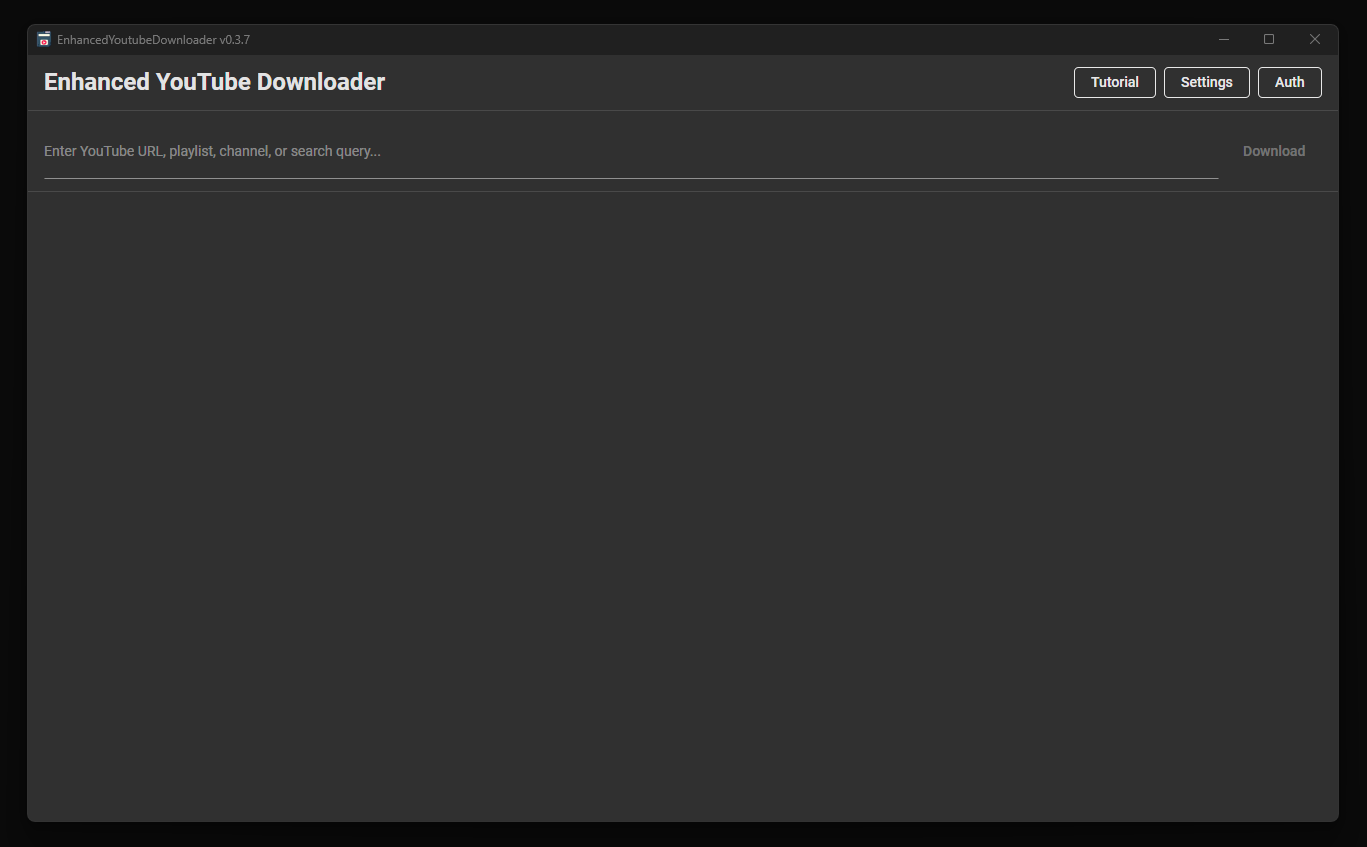Click the header space left of Tutorial
This screenshot has width=1367, height=847.
click(x=730, y=82)
